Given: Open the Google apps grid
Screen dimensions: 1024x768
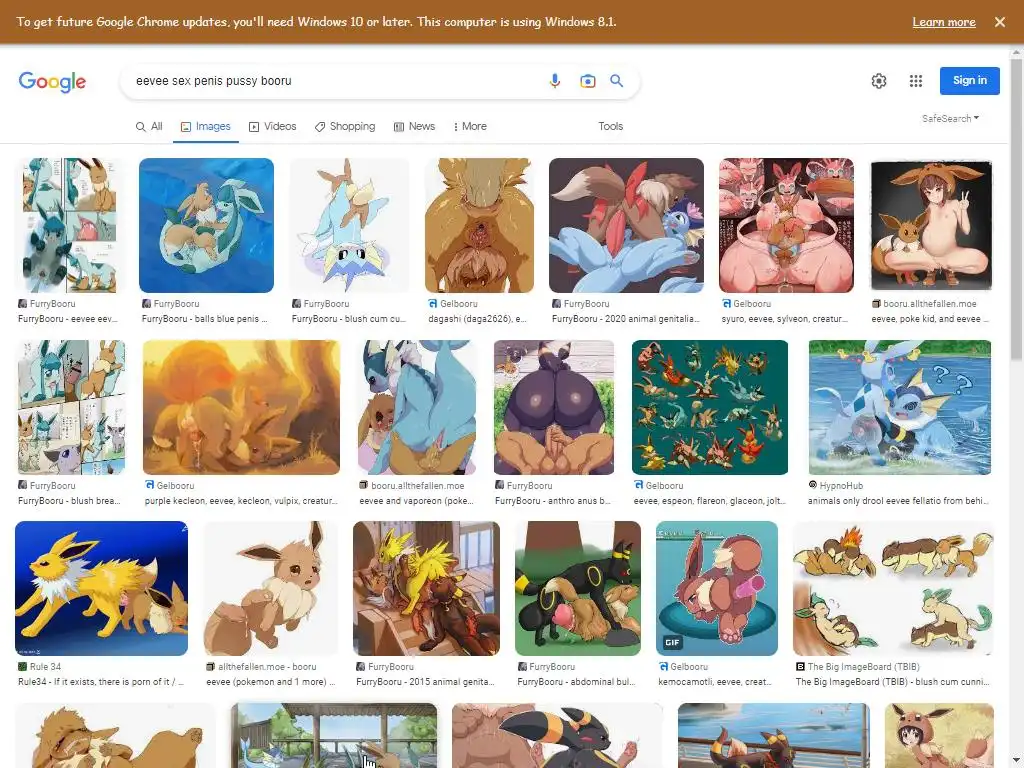Looking at the screenshot, I should click(916, 81).
